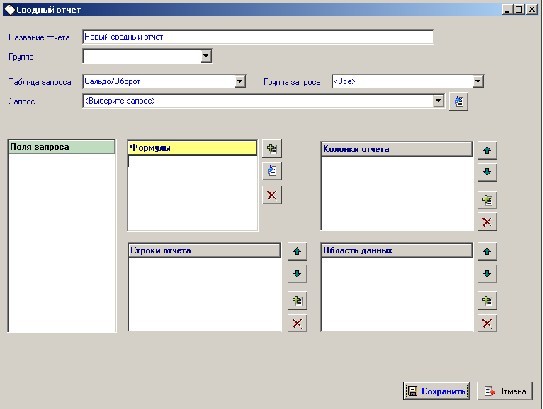Add a field to the Область данных list
Viewport: 543px width, 409px height.
[x=487, y=300]
